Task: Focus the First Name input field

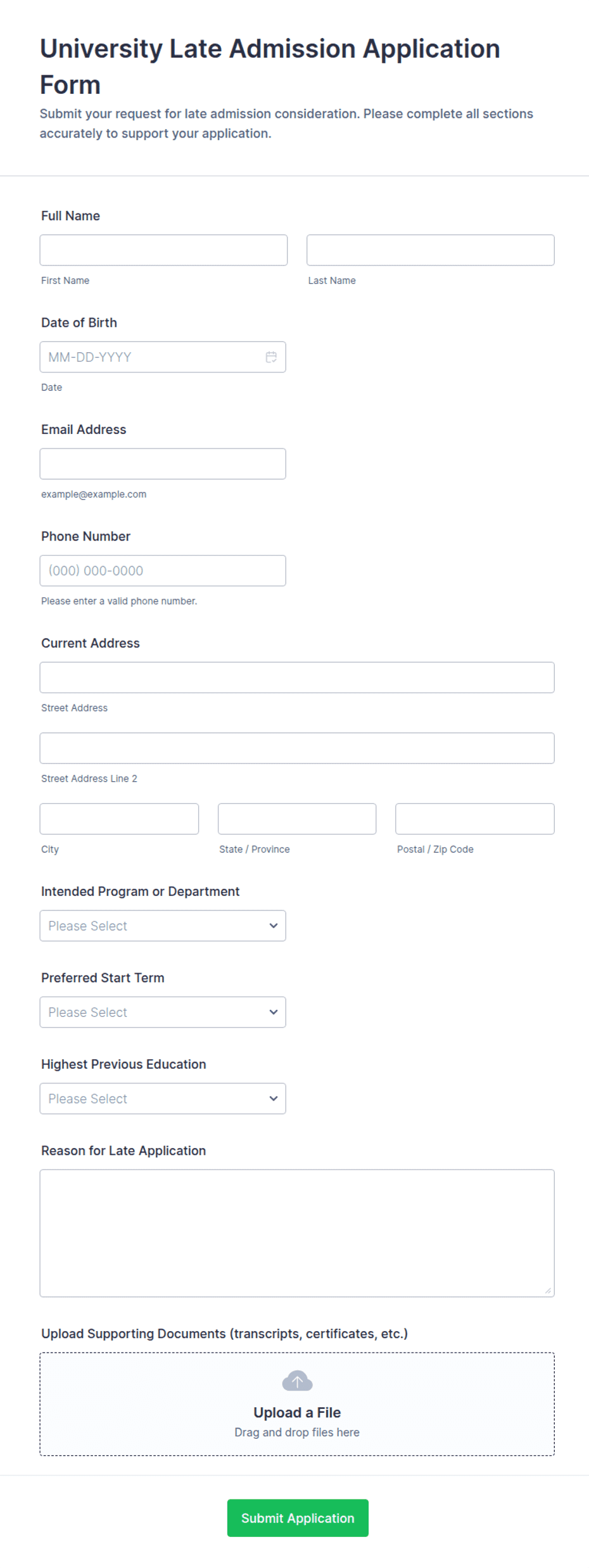Action: coord(163,250)
